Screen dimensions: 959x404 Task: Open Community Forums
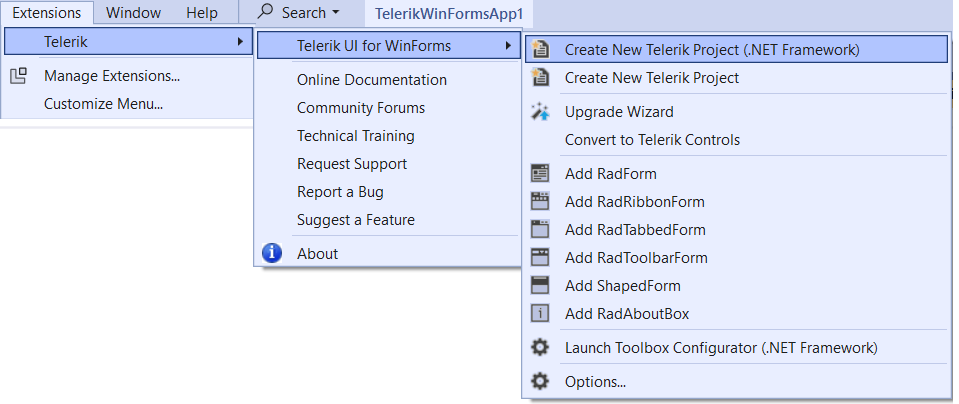pyautogui.click(x=388, y=108)
